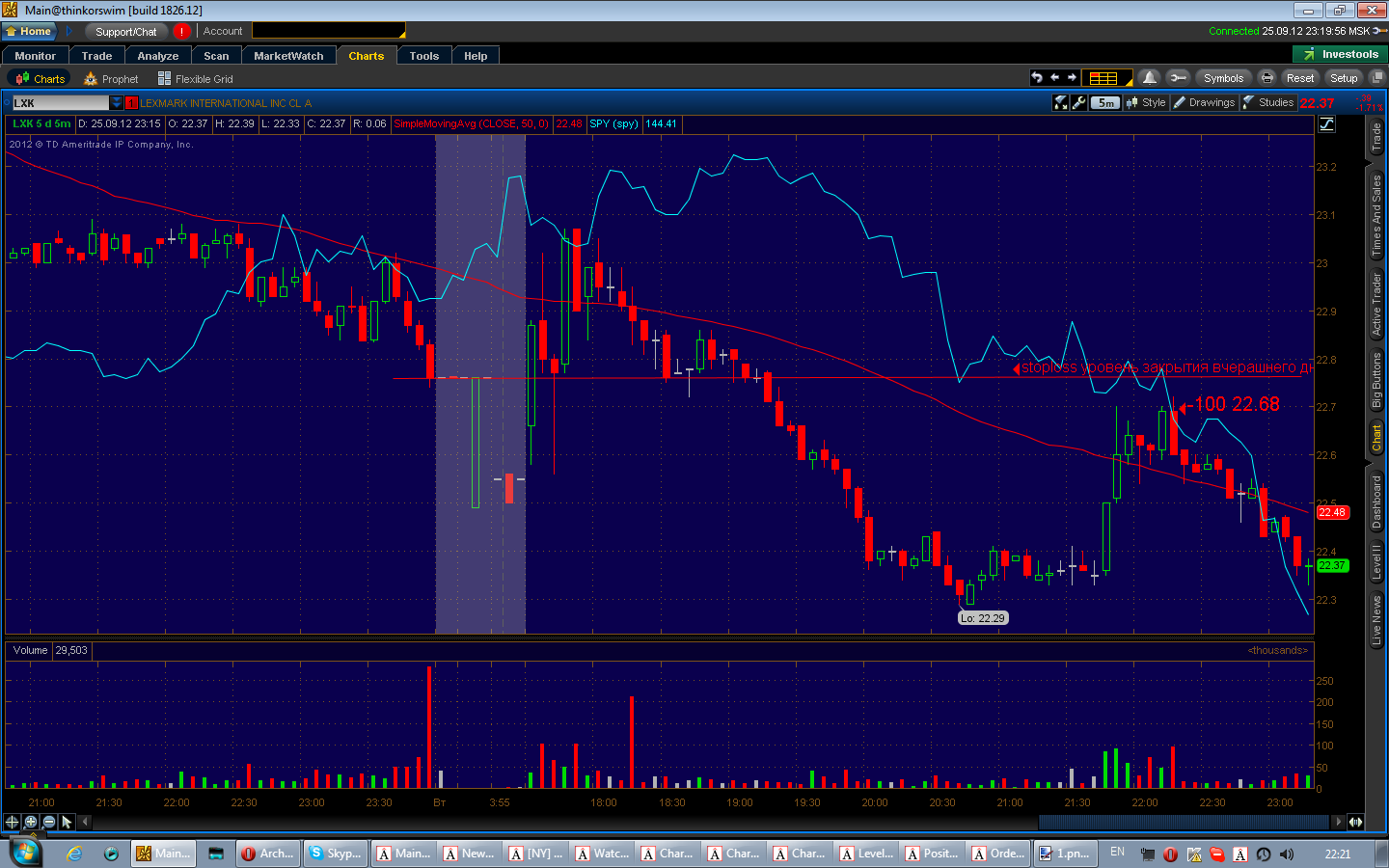Screen dimensions: 1389x868
Task: Click the SimpleMovingAvg study label
Action: tap(471, 123)
